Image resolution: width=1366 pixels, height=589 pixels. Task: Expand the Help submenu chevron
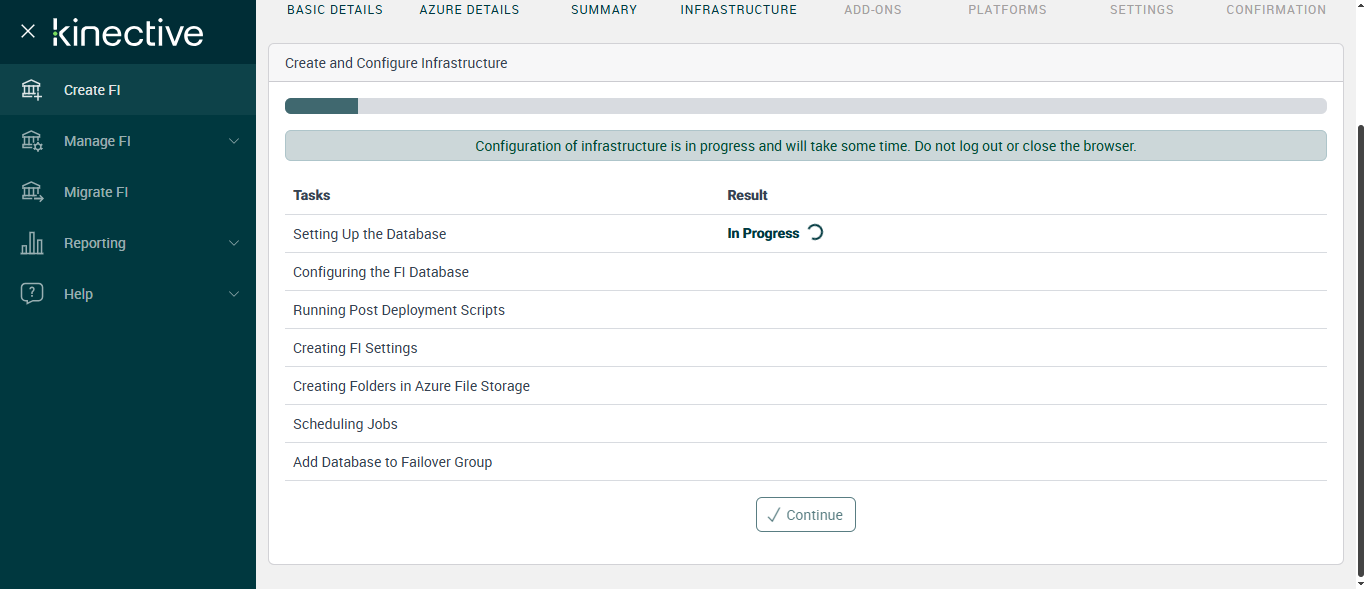(x=234, y=294)
